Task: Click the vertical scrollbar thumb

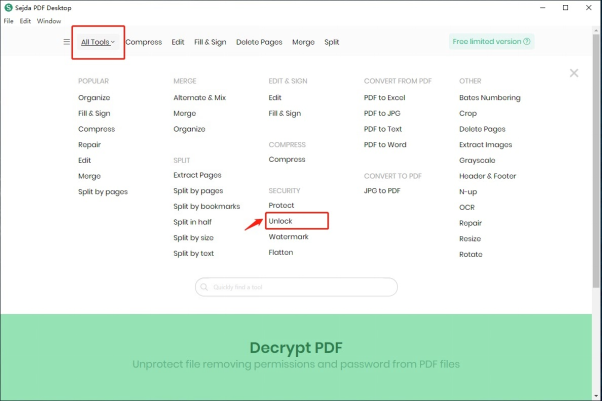Action: pyautogui.click(x=596, y=161)
